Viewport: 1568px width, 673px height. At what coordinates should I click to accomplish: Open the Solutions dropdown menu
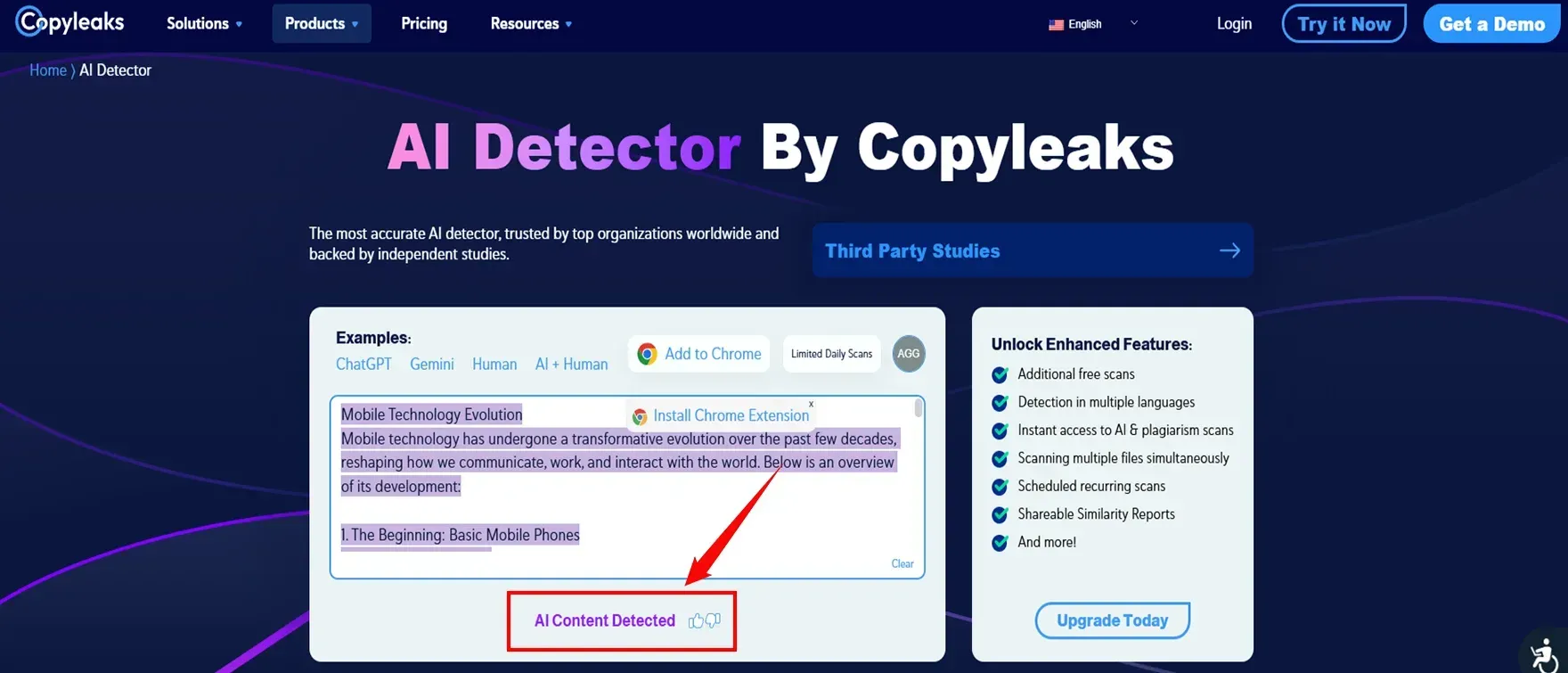click(204, 24)
